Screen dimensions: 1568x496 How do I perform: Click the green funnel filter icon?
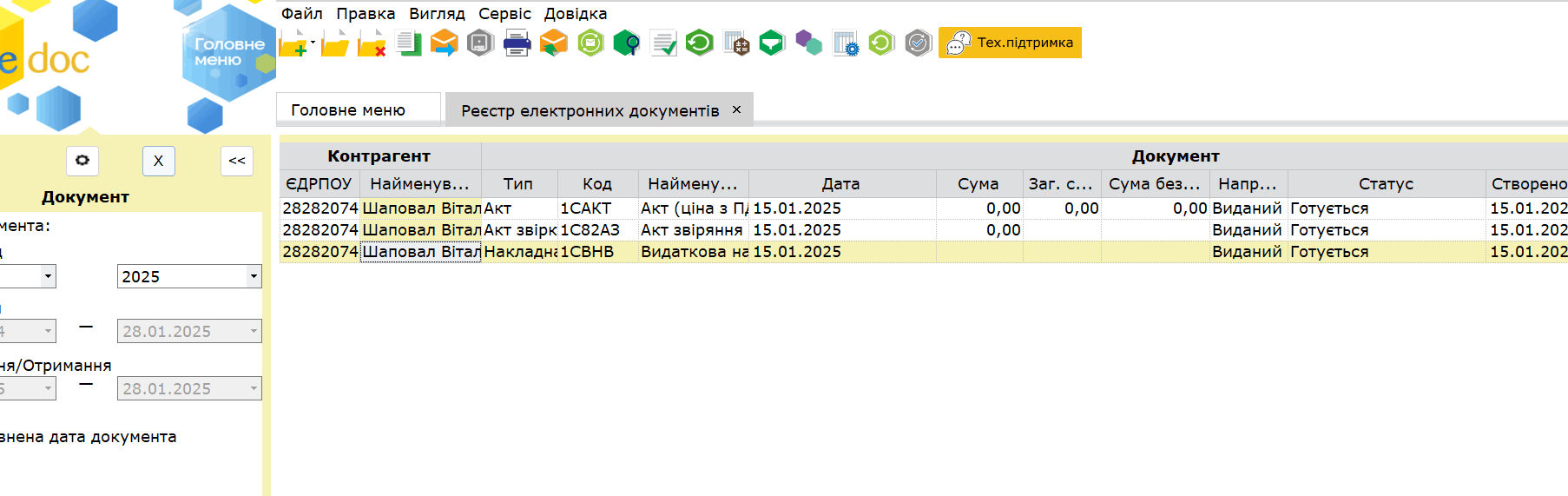(771, 43)
